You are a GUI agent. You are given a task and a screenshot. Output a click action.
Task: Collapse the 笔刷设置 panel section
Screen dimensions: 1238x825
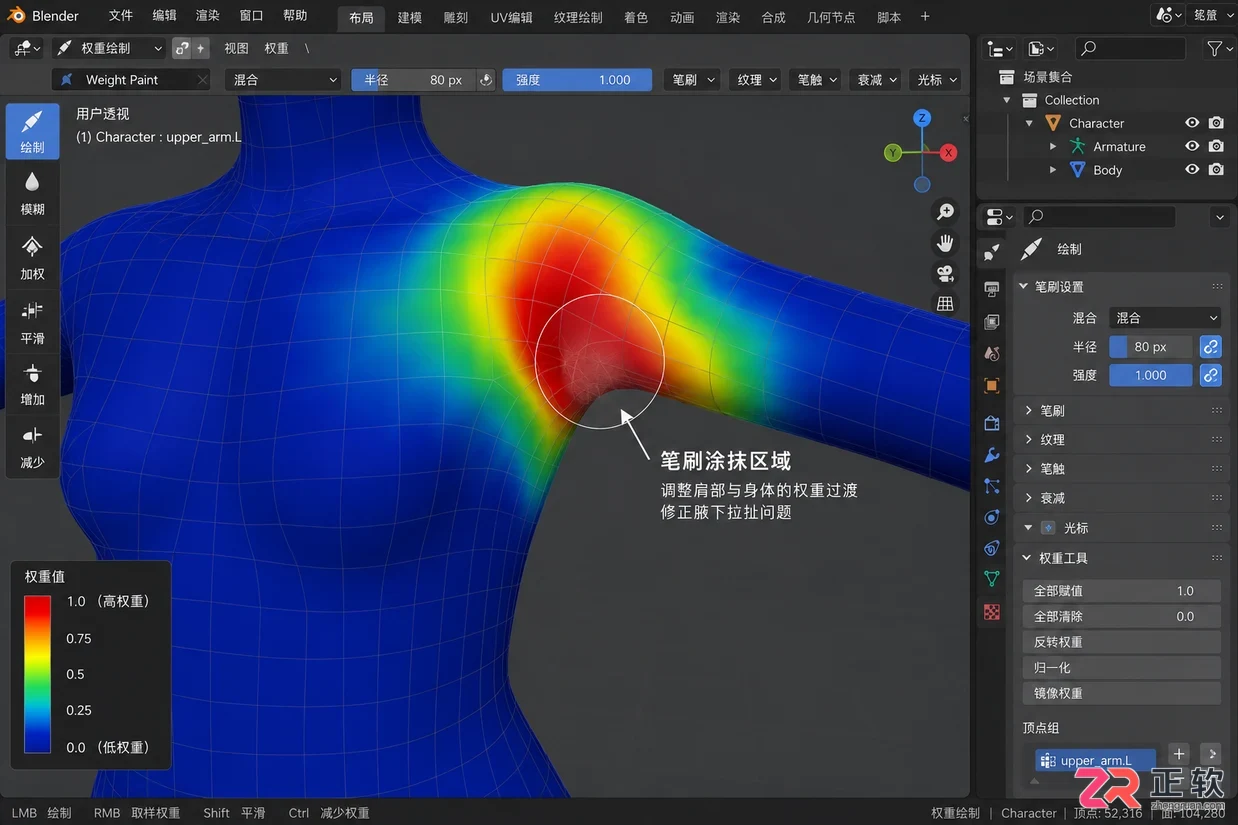(1120, 287)
